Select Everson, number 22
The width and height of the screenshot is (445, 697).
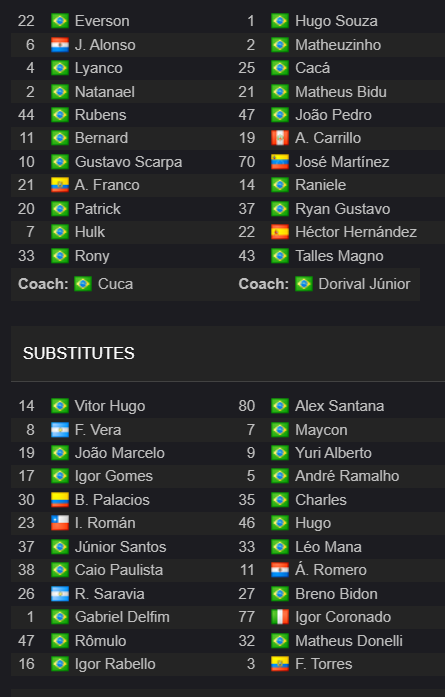point(102,21)
